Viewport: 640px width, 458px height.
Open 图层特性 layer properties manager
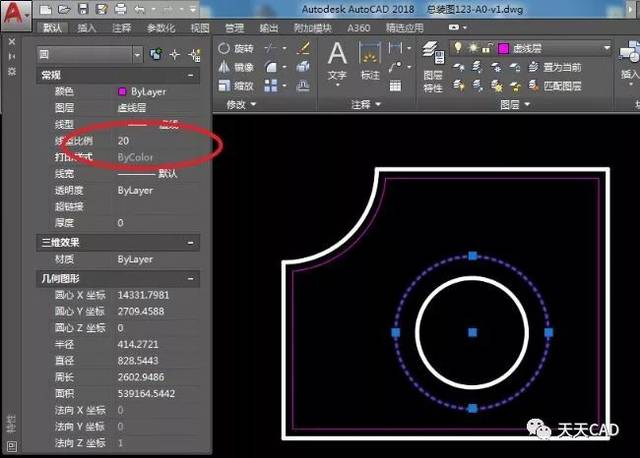click(433, 67)
